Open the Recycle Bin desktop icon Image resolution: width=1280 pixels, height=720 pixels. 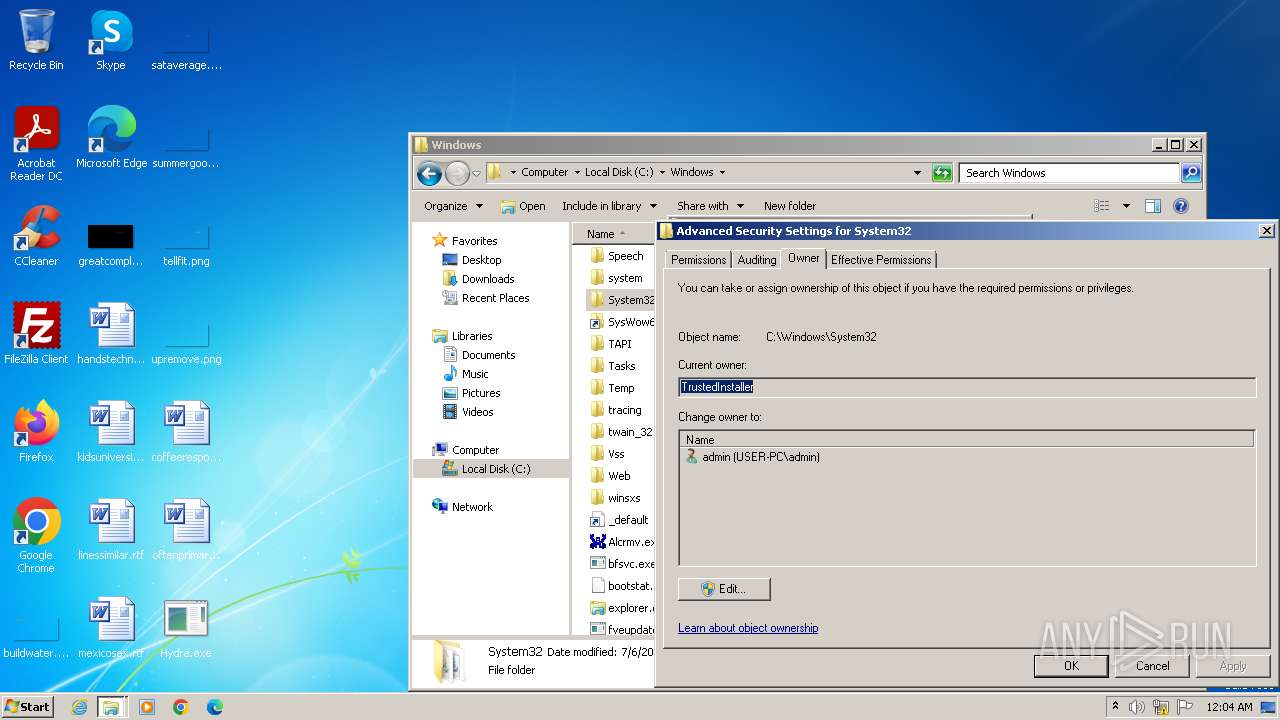pyautogui.click(x=36, y=40)
